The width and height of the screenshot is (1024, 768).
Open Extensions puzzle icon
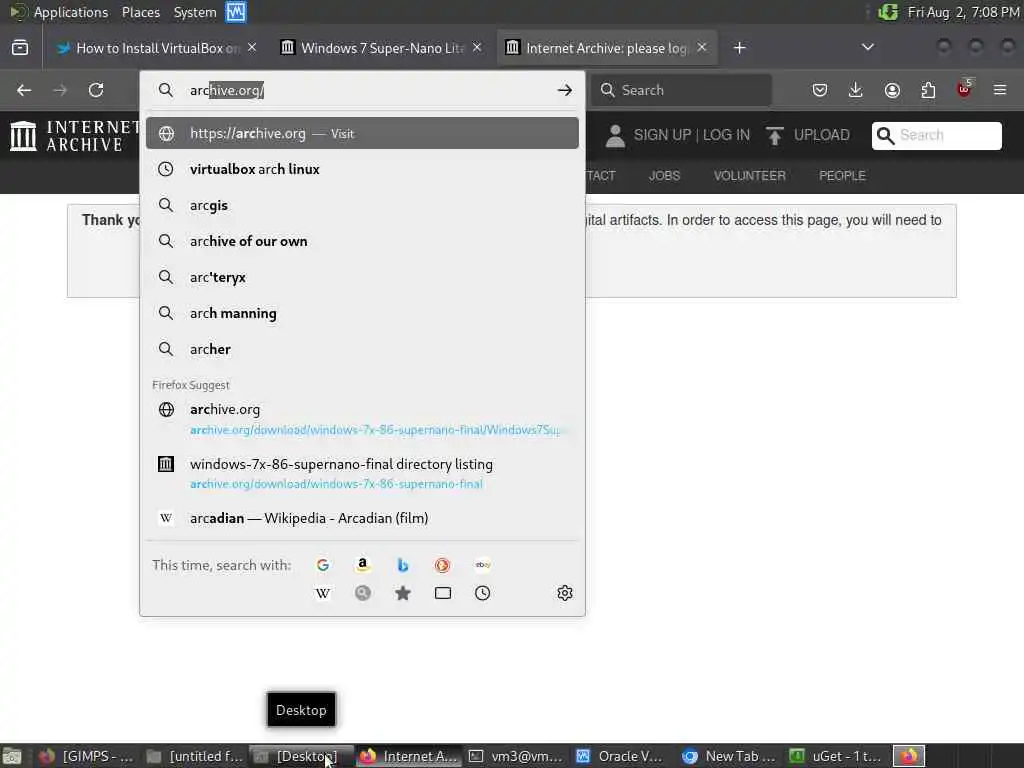point(928,90)
